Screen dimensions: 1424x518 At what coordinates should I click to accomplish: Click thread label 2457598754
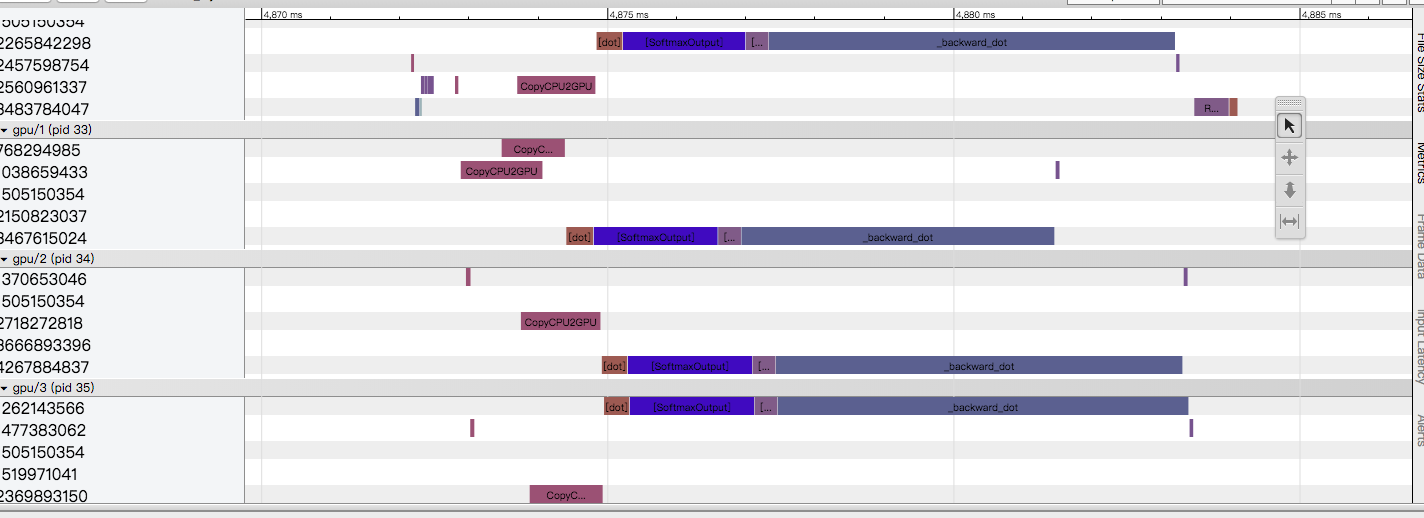tap(46, 65)
